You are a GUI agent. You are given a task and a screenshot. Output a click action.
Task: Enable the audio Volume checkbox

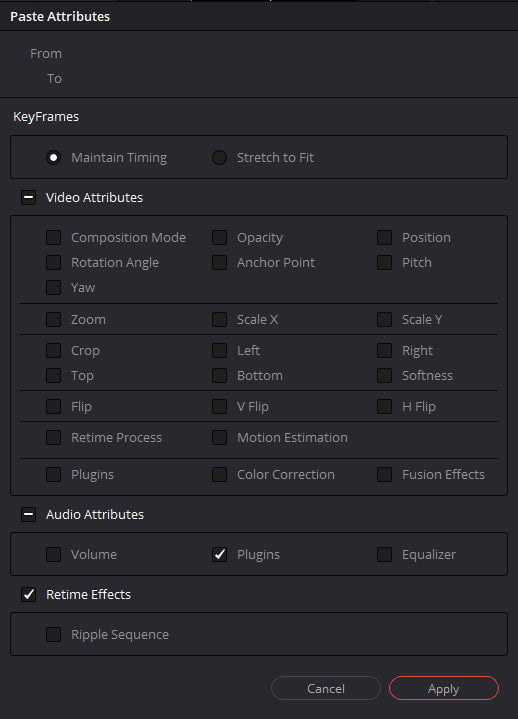(54, 555)
